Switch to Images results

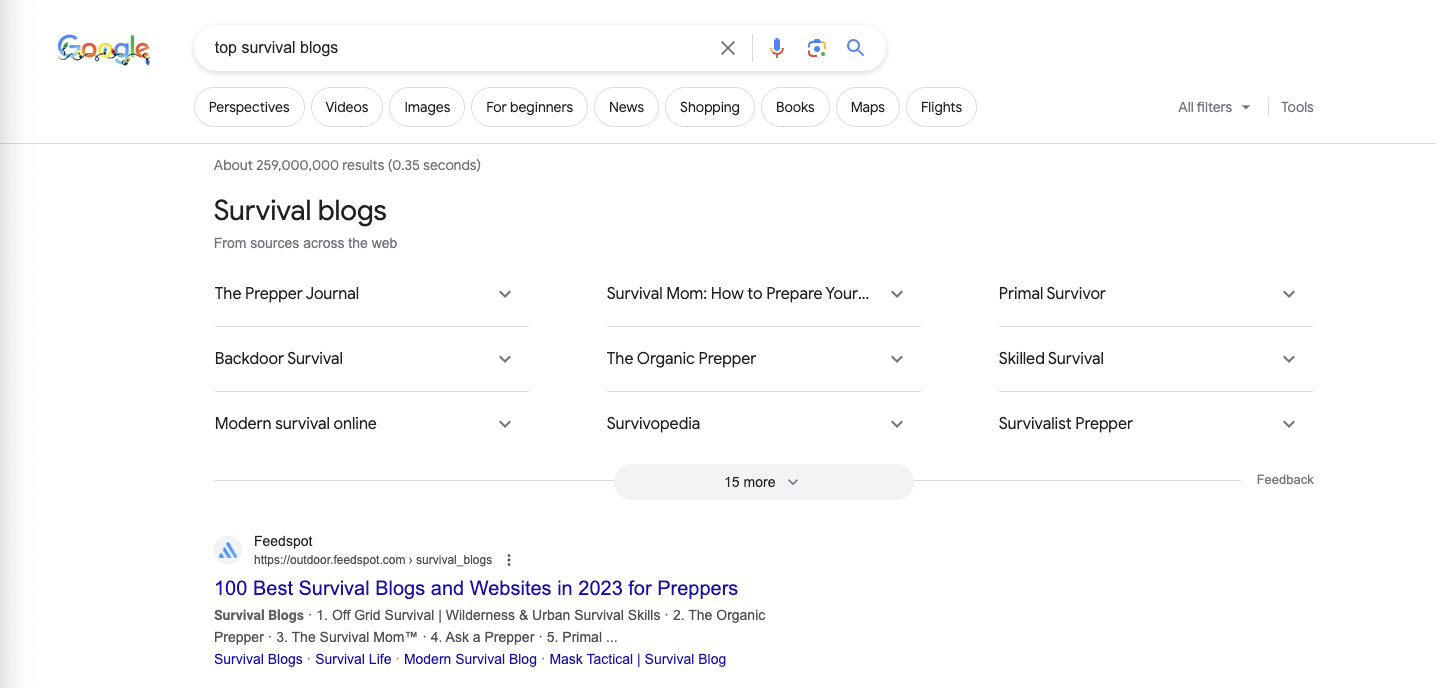[427, 107]
